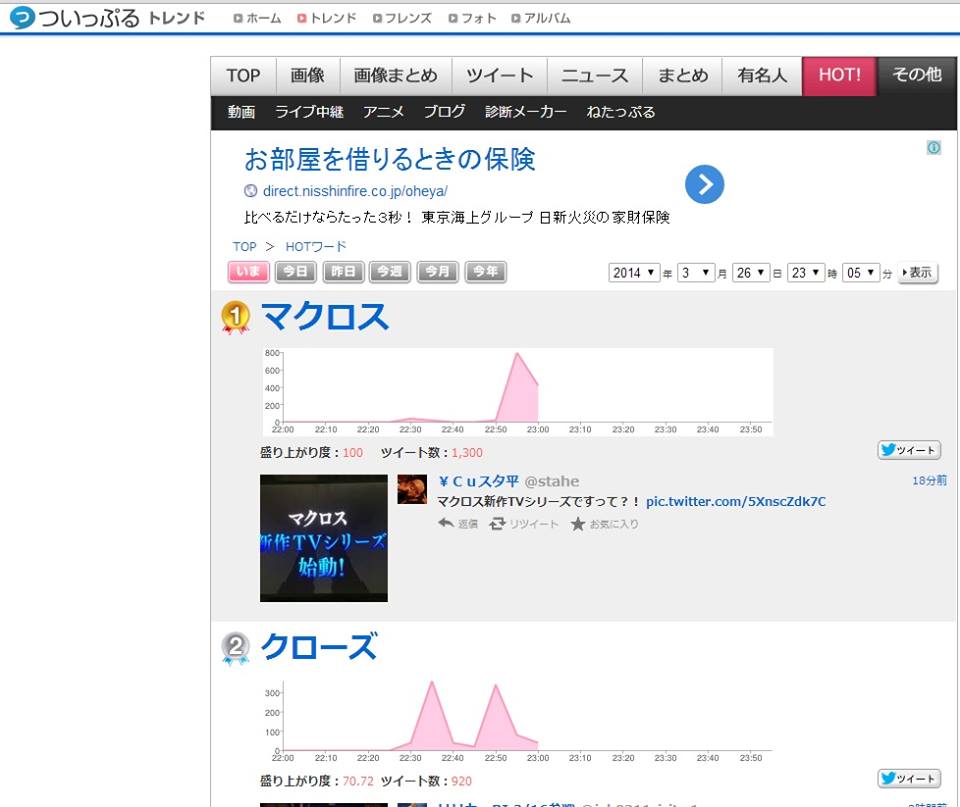Click the silver rank 2 medal icon
This screenshot has width=960, height=807.
[x=235, y=648]
